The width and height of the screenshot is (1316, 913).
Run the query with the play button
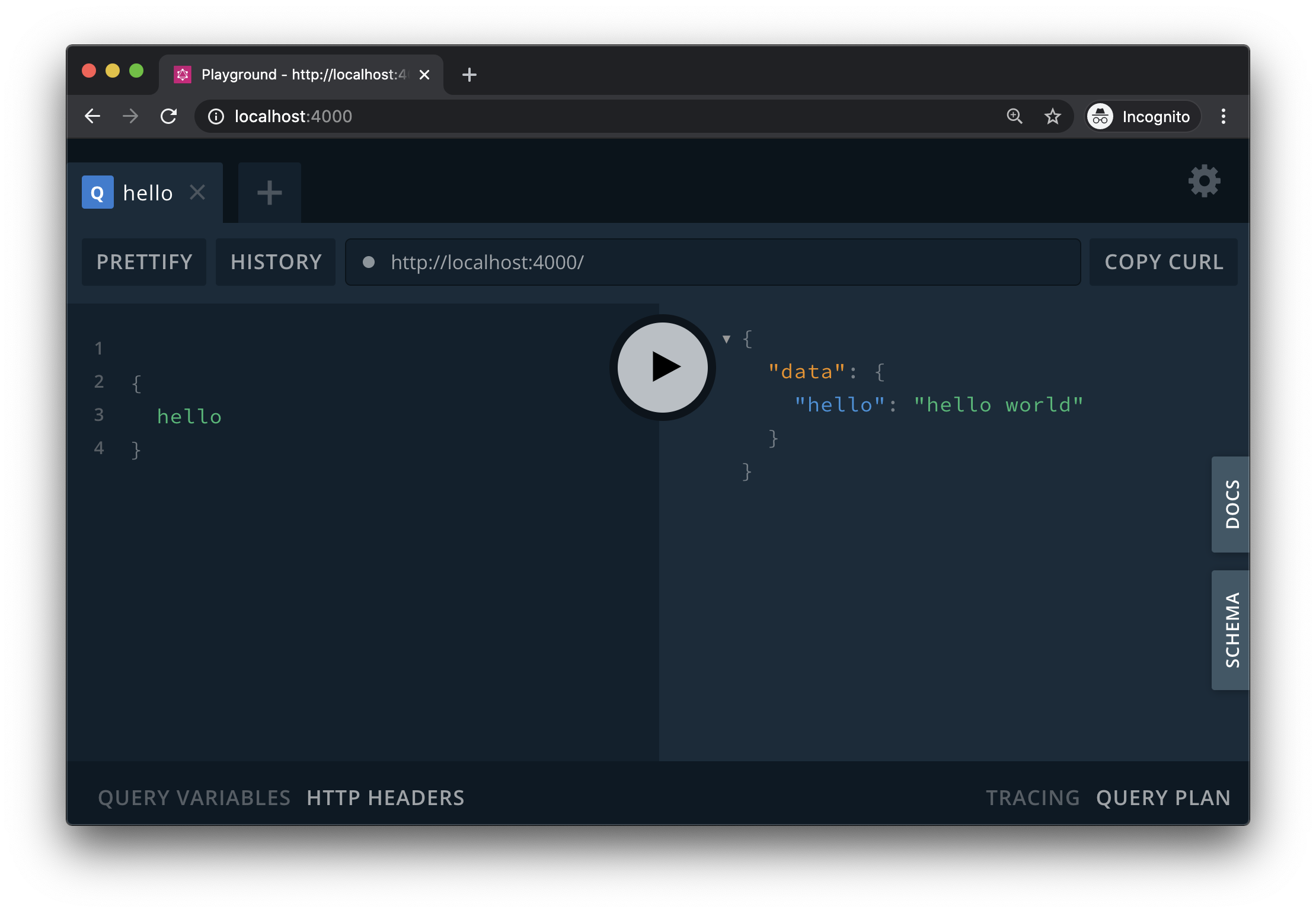point(662,367)
